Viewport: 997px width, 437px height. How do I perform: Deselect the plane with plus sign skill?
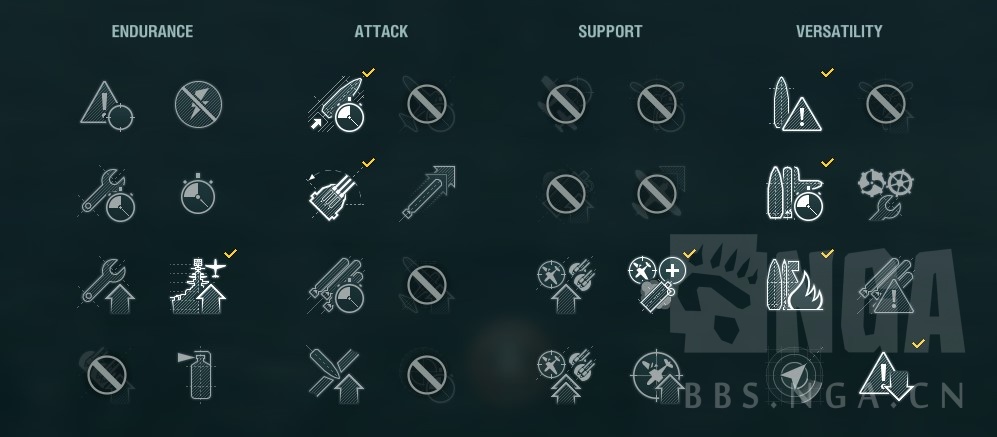pyautogui.click(x=657, y=285)
